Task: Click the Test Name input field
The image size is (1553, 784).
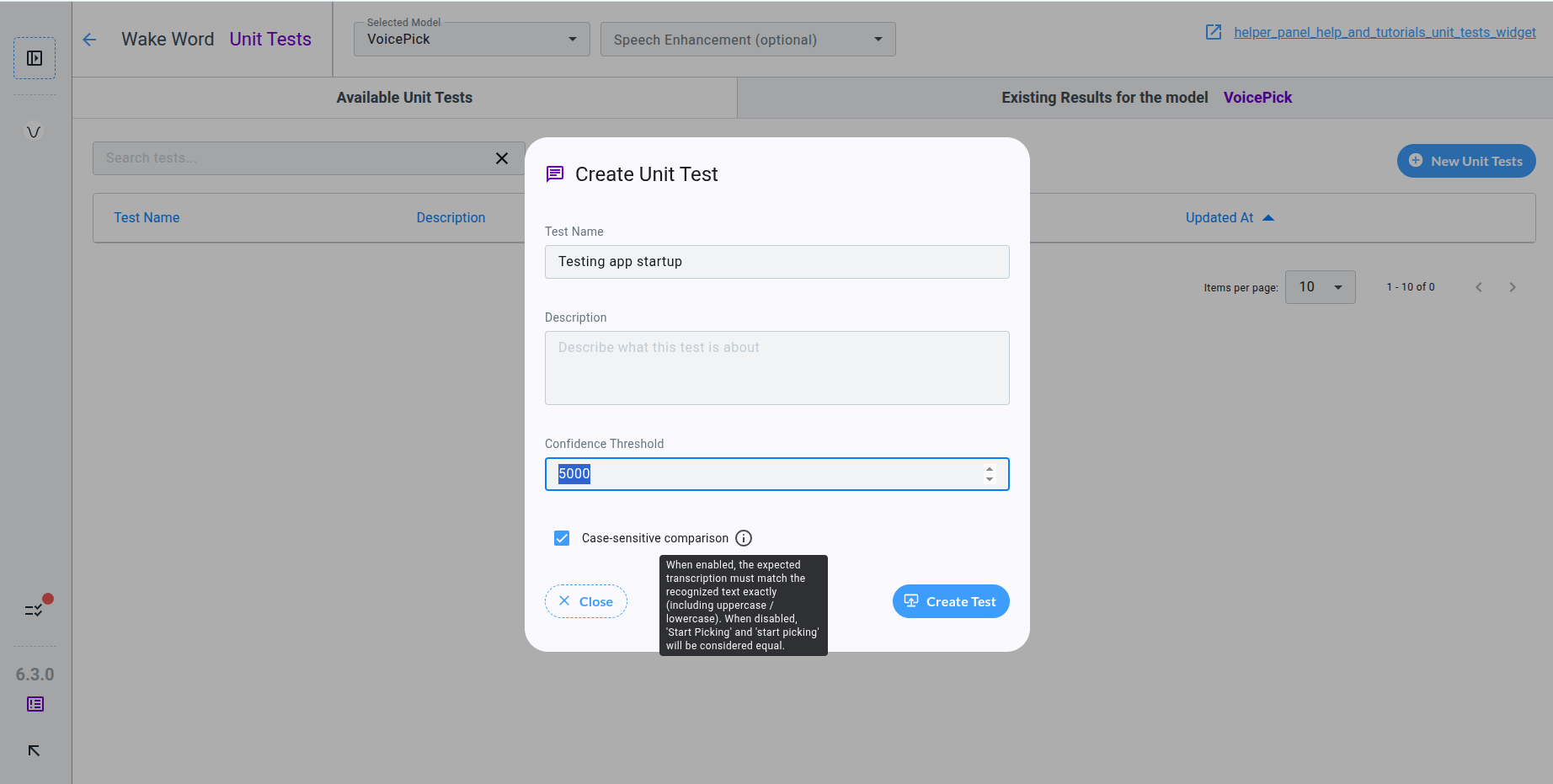Action: point(777,262)
